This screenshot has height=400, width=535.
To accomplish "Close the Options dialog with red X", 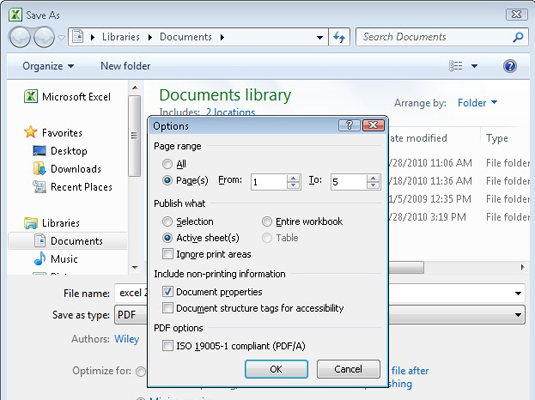I will (373, 125).
